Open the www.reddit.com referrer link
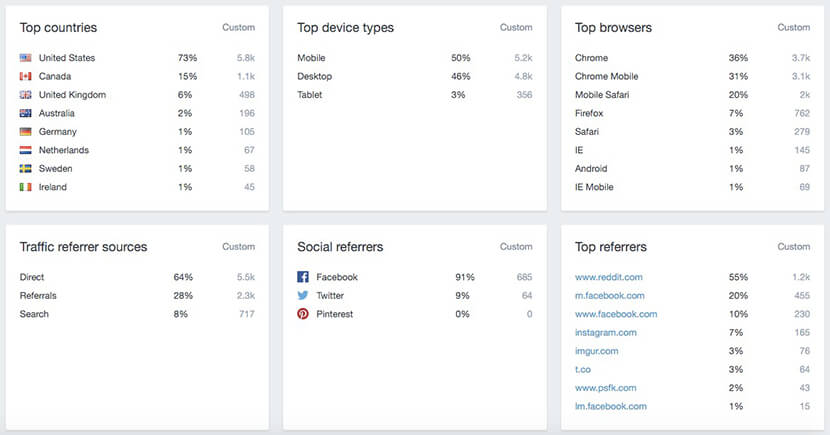The image size is (830, 435). pyautogui.click(x=608, y=277)
